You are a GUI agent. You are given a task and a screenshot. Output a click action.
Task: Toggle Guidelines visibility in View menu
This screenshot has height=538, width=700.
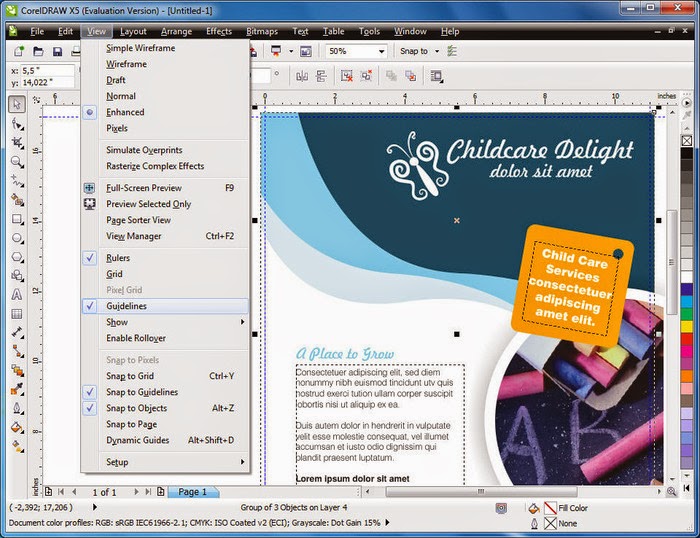[x=165, y=306]
